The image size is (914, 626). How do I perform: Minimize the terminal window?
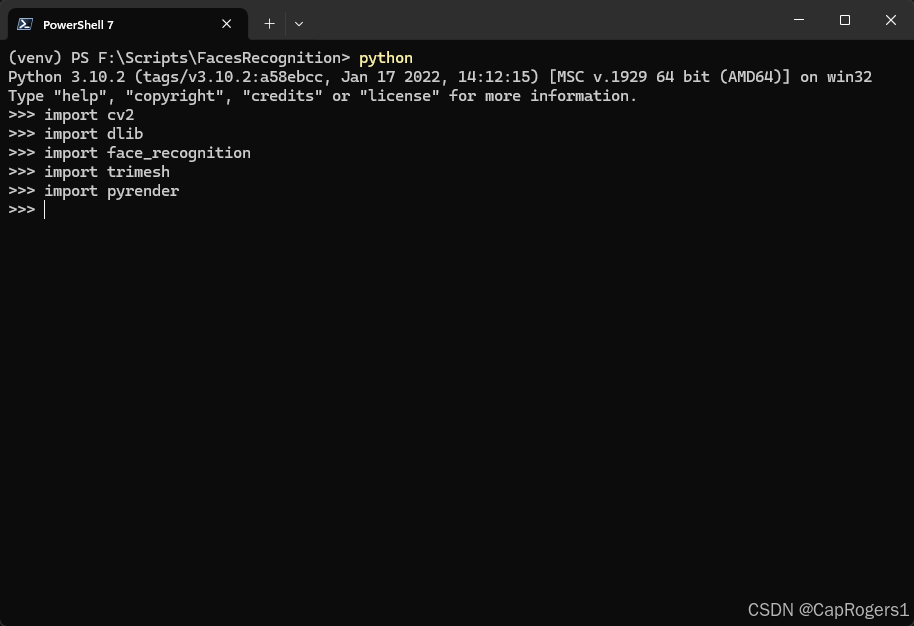coord(799,20)
